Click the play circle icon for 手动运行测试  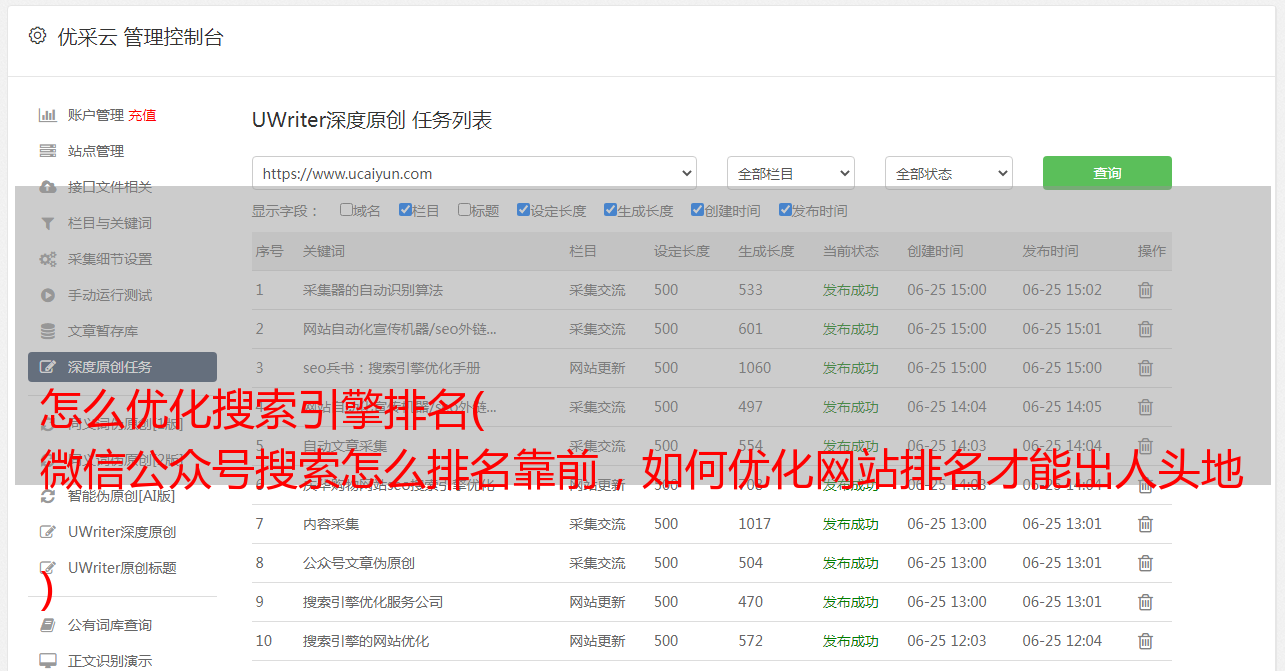47,295
